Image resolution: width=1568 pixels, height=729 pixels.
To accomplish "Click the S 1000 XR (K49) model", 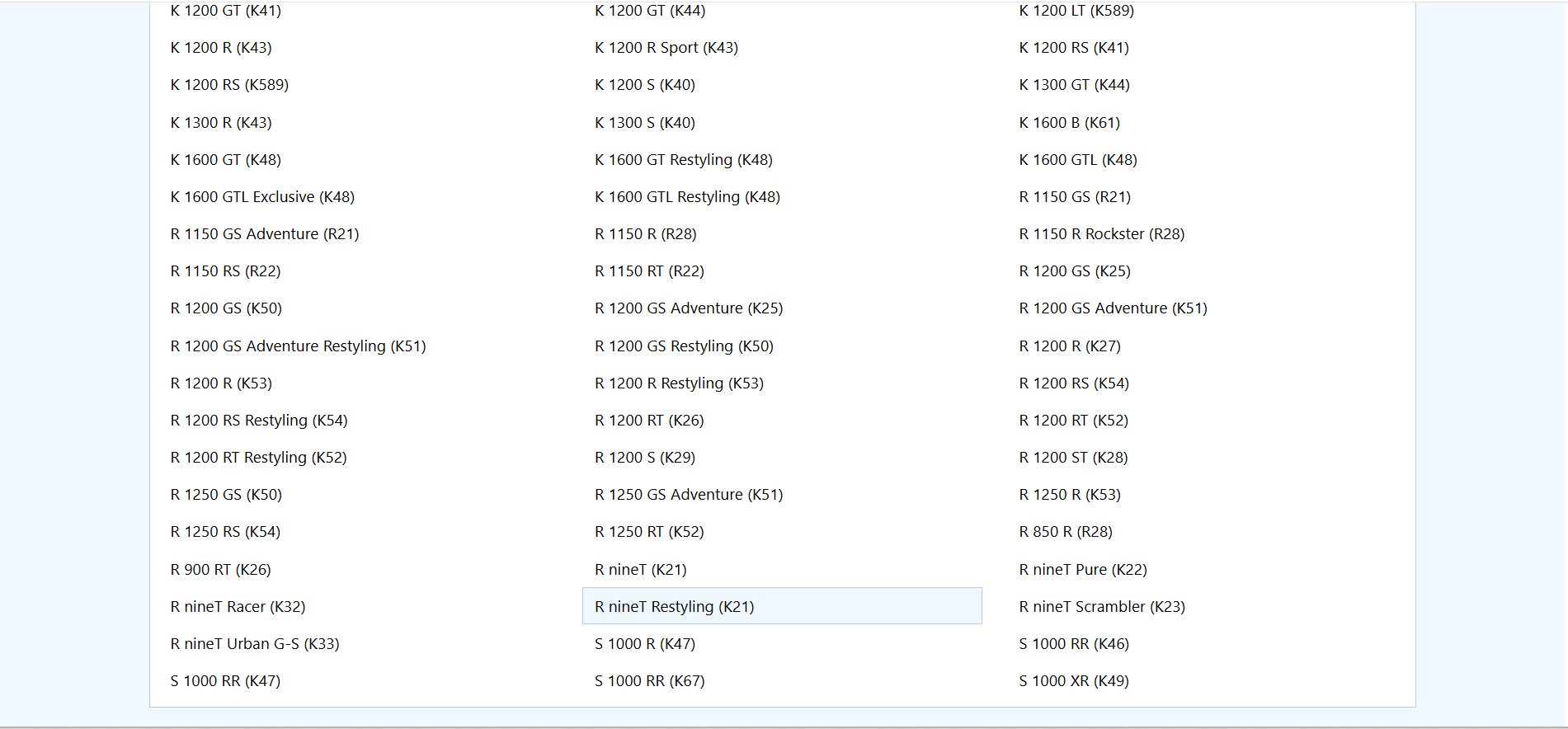I will 1074,681.
